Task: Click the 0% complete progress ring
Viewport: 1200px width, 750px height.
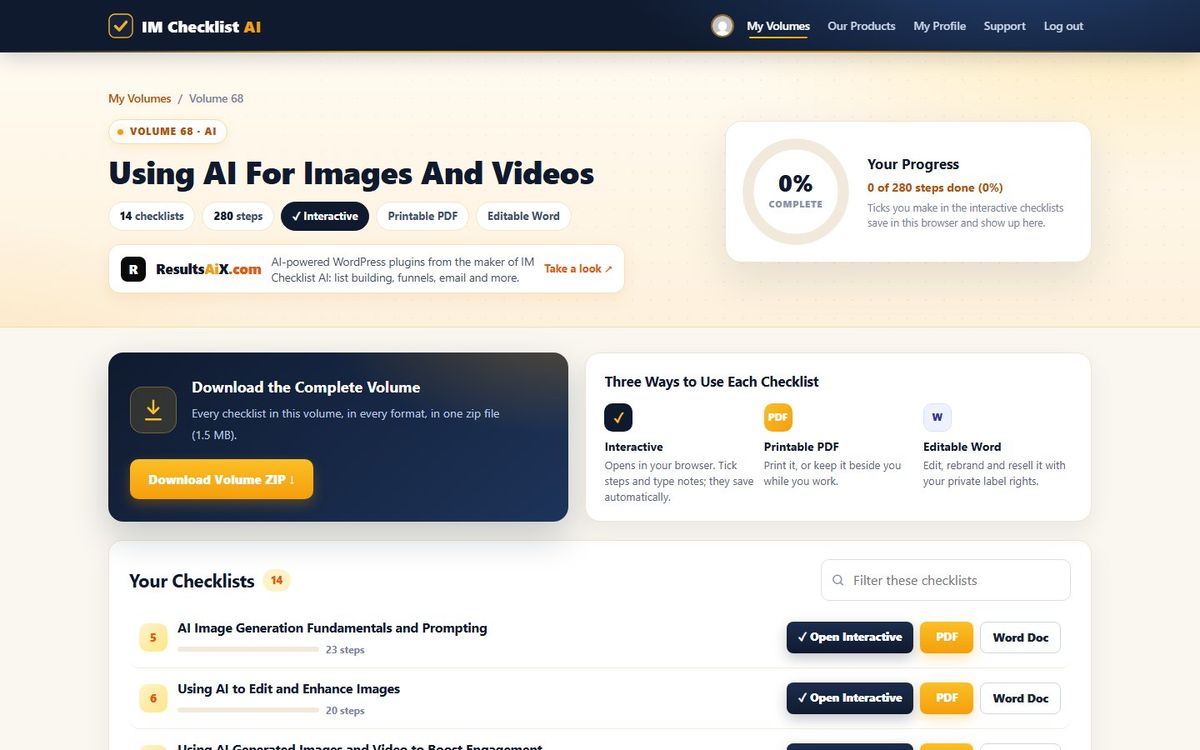Action: pyautogui.click(x=796, y=191)
